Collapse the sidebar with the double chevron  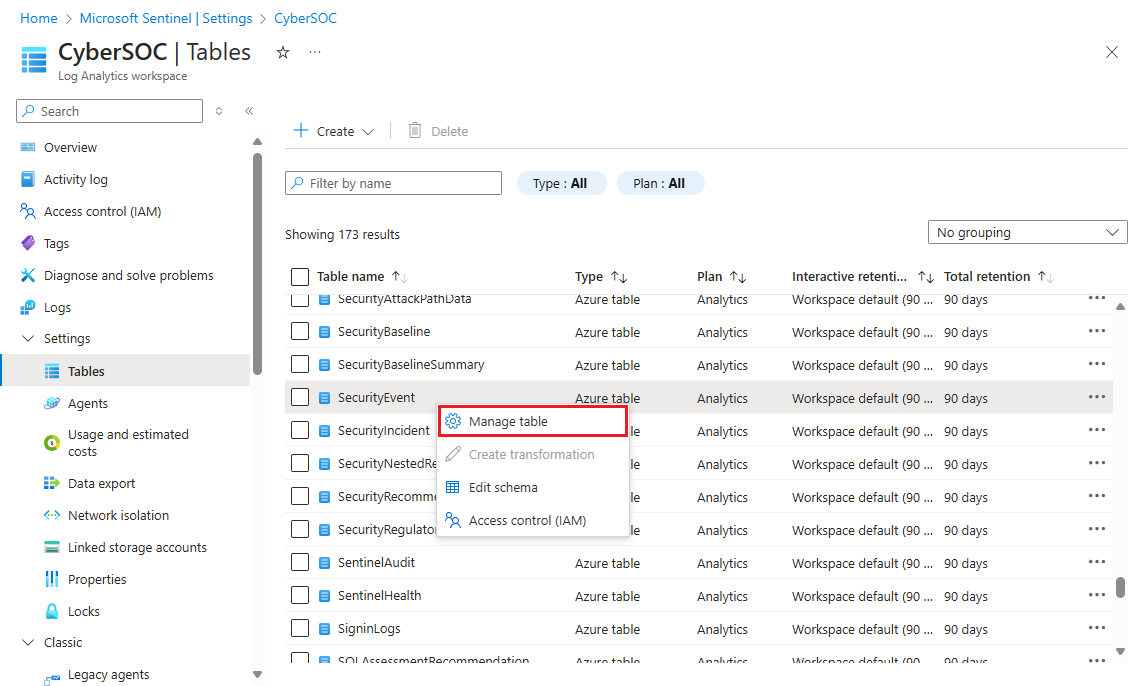[249, 111]
